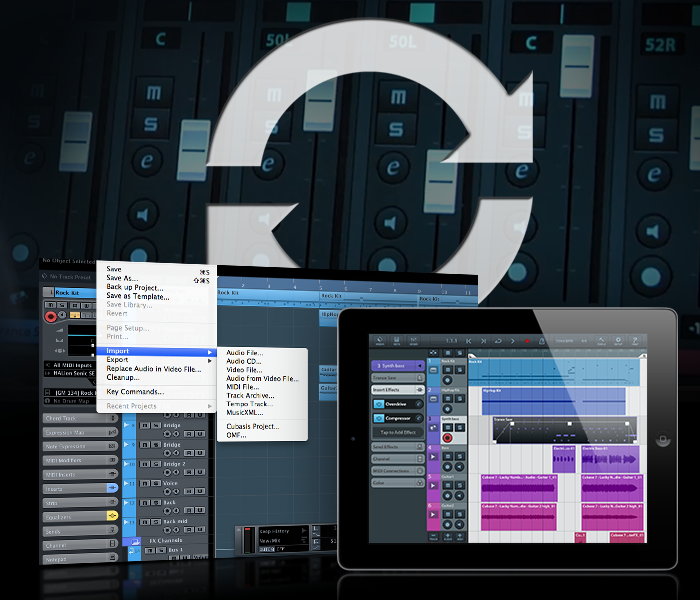Viewport: 700px width, 600px height.
Task: Tap 'Tap to Add Effect' in Cubasis
Action: click(398, 432)
